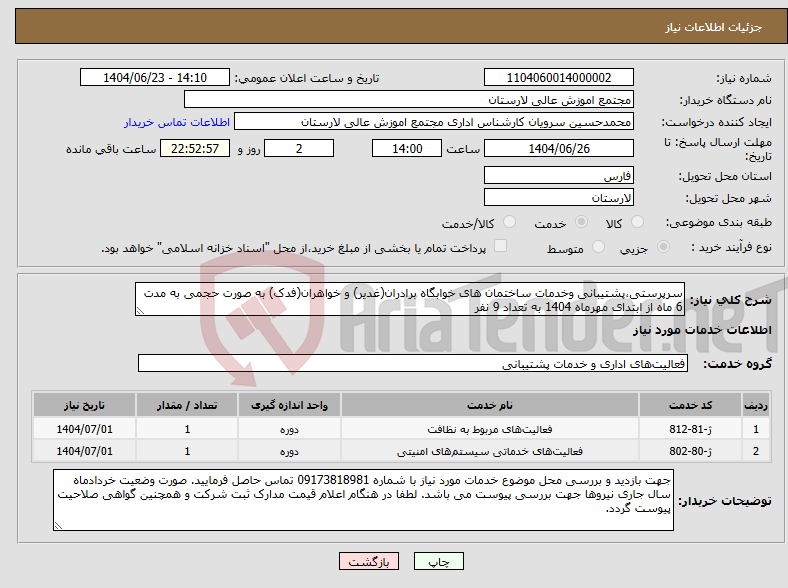
Task: Click the فعالیت‌های خدماتی سیستم‌های امنیتی cell
Action: pyautogui.click(x=490, y=451)
